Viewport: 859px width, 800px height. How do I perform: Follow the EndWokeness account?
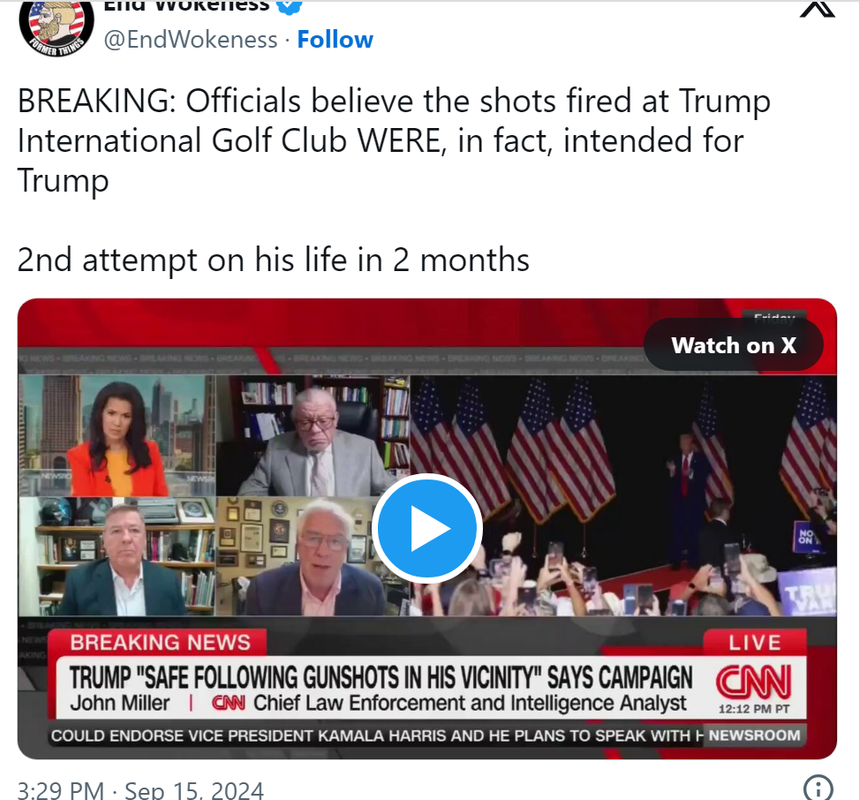click(335, 40)
